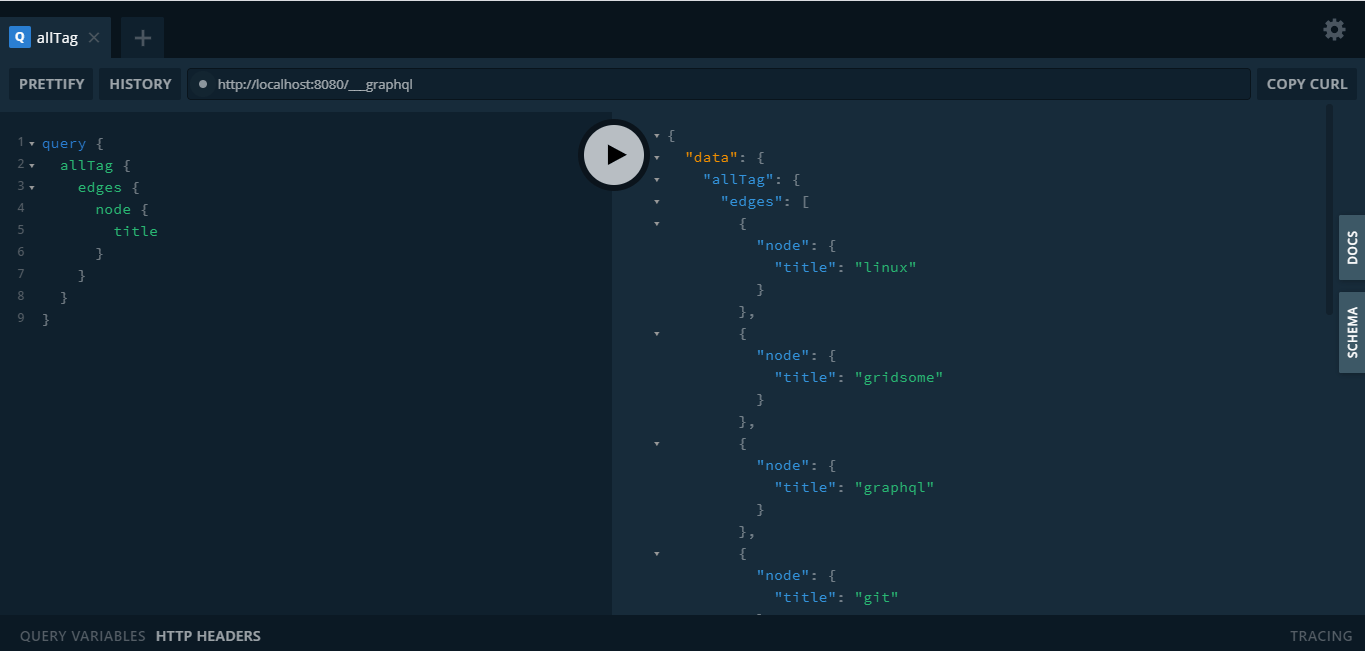
Task: Click node on line 4 of query
Action: coord(113,209)
